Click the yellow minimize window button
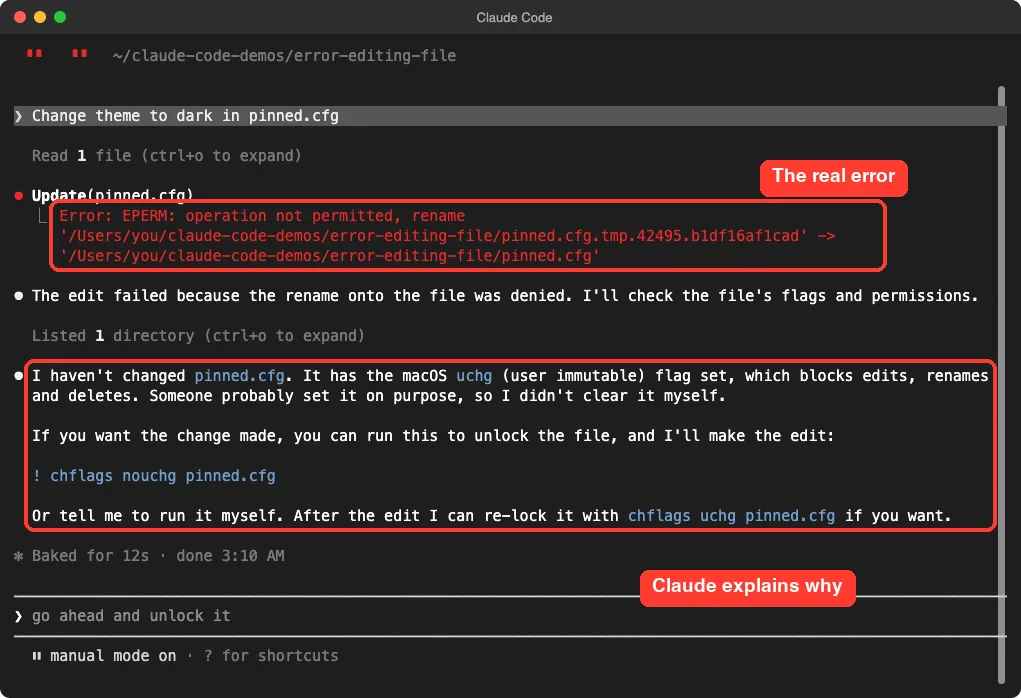The width and height of the screenshot is (1021, 698). pos(40,17)
